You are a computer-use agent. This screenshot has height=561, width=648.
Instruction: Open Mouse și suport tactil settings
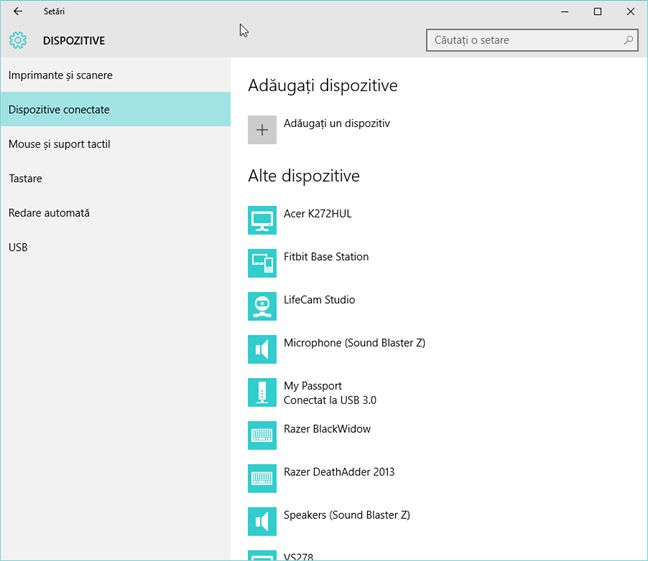pos(115,144)
